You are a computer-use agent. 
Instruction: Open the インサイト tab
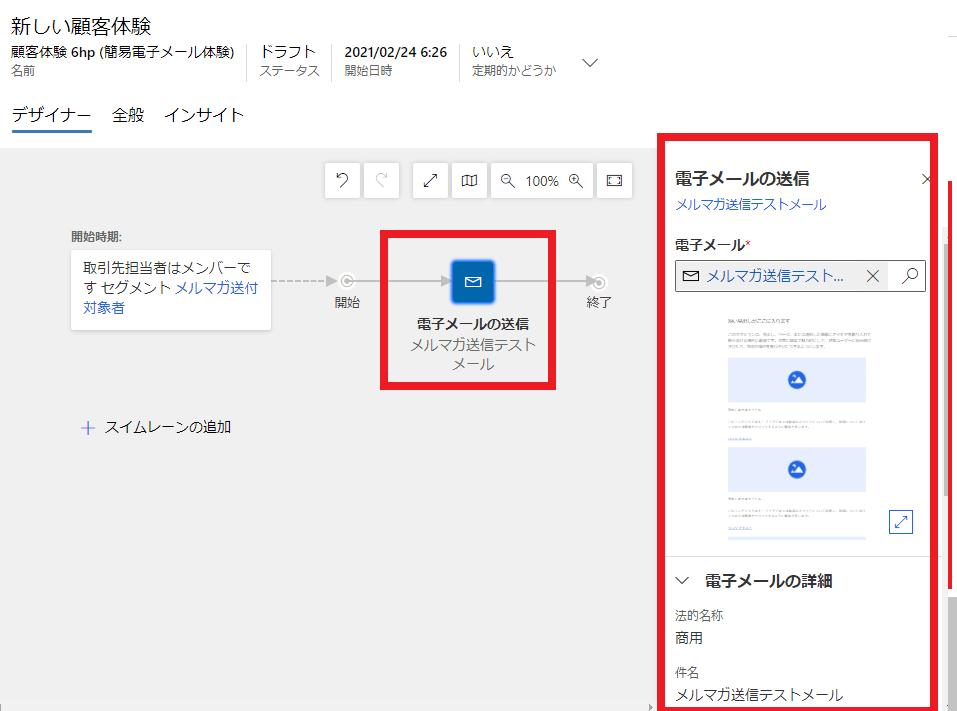point(204,115)
